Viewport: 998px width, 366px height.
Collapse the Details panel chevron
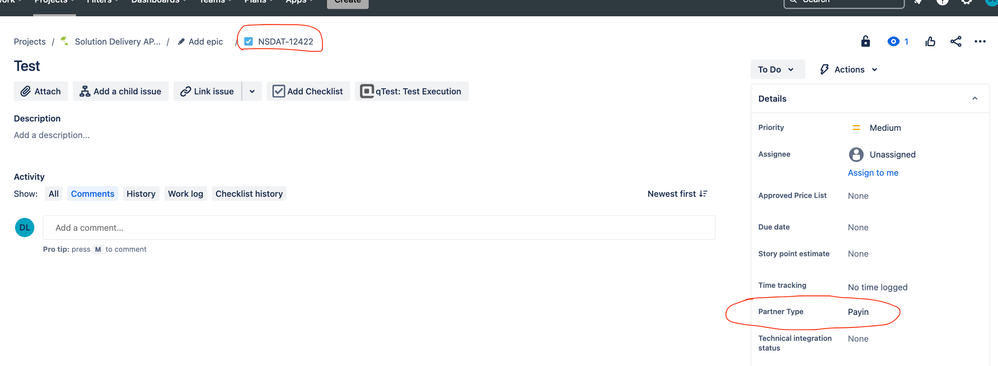tap(974, 99)
